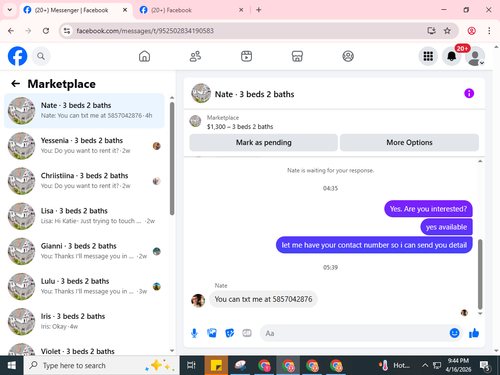This screenshot has height=375, width=500.
Task: Open a new browser tab
Action: click(259, 10)
